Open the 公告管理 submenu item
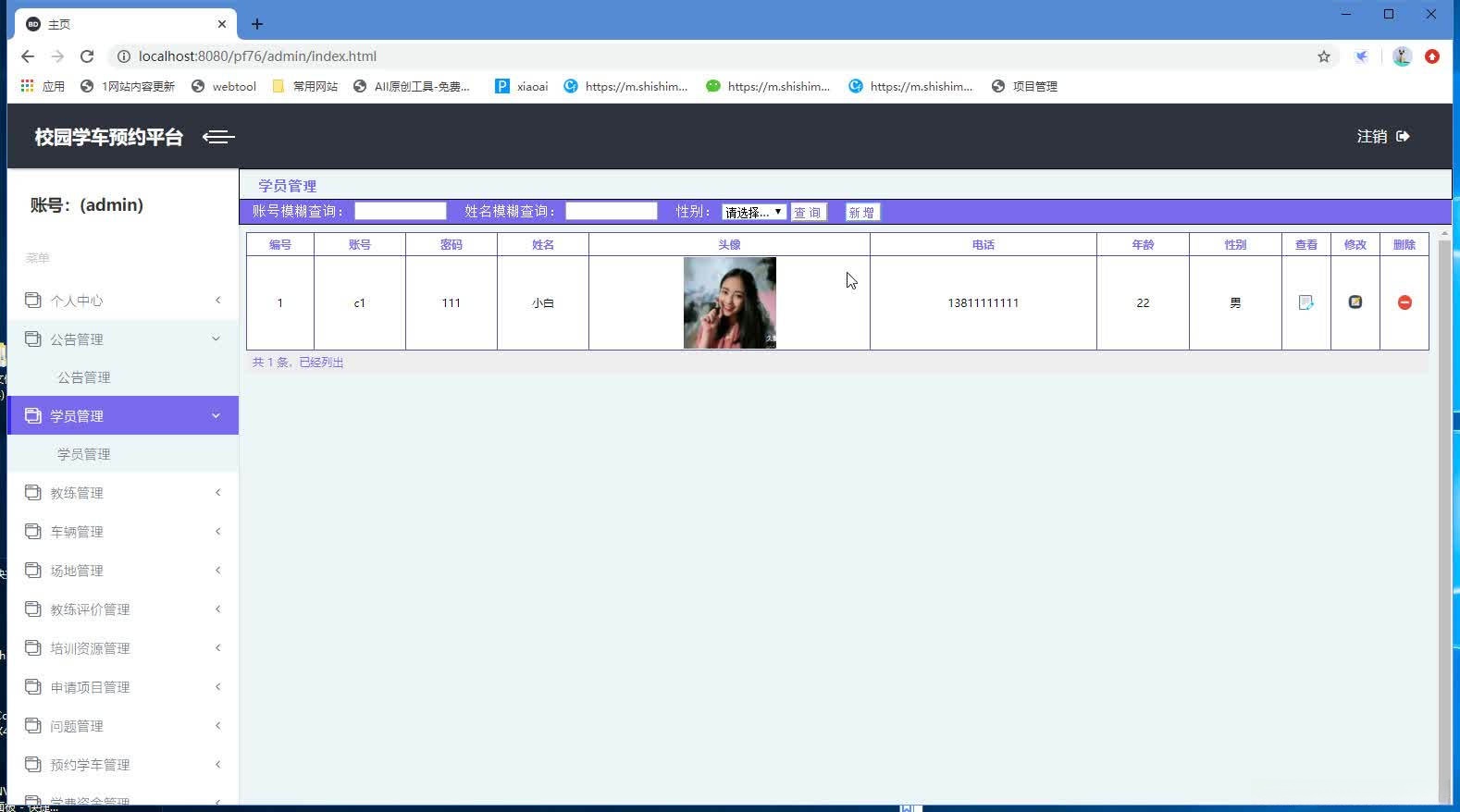1460x812 pixels. point(83,377)
